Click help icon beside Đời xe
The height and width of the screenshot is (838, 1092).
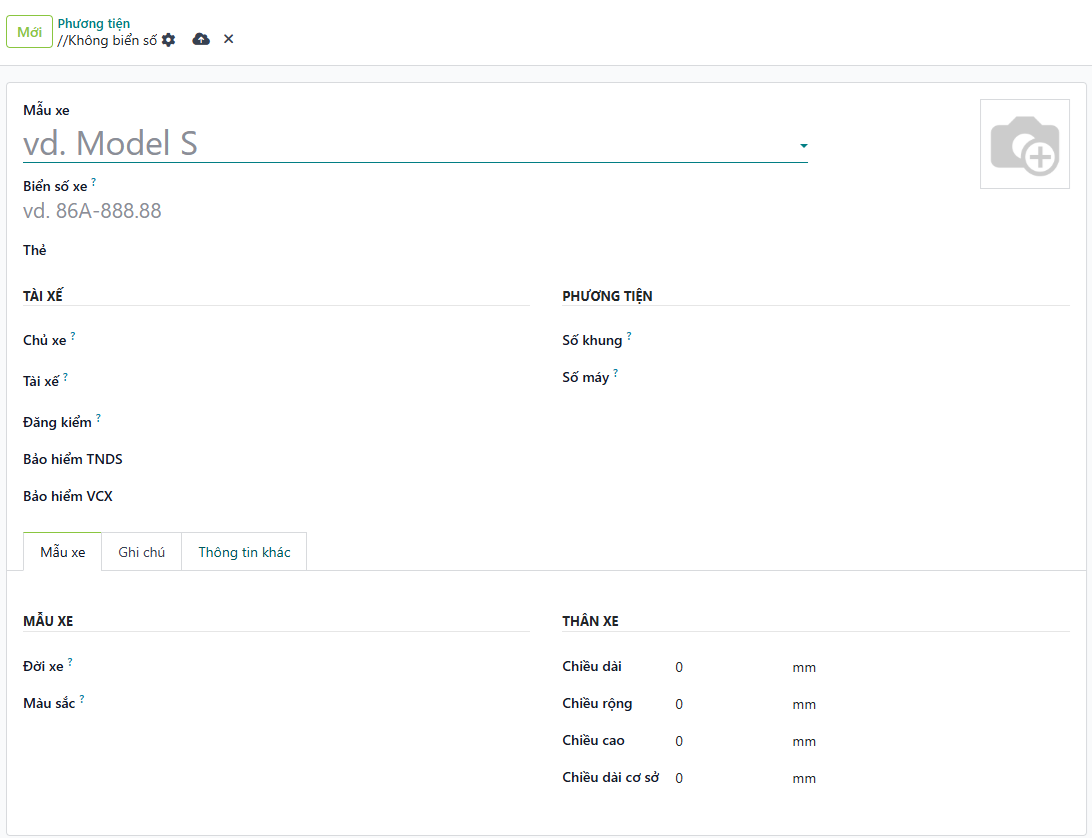pos(70,662)
